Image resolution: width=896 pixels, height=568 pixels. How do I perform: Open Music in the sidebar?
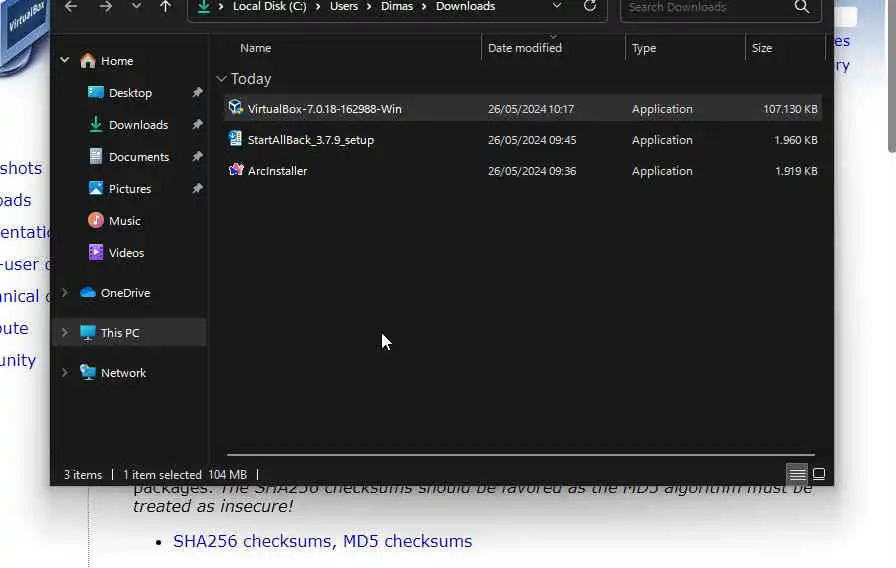click(125, 221)
